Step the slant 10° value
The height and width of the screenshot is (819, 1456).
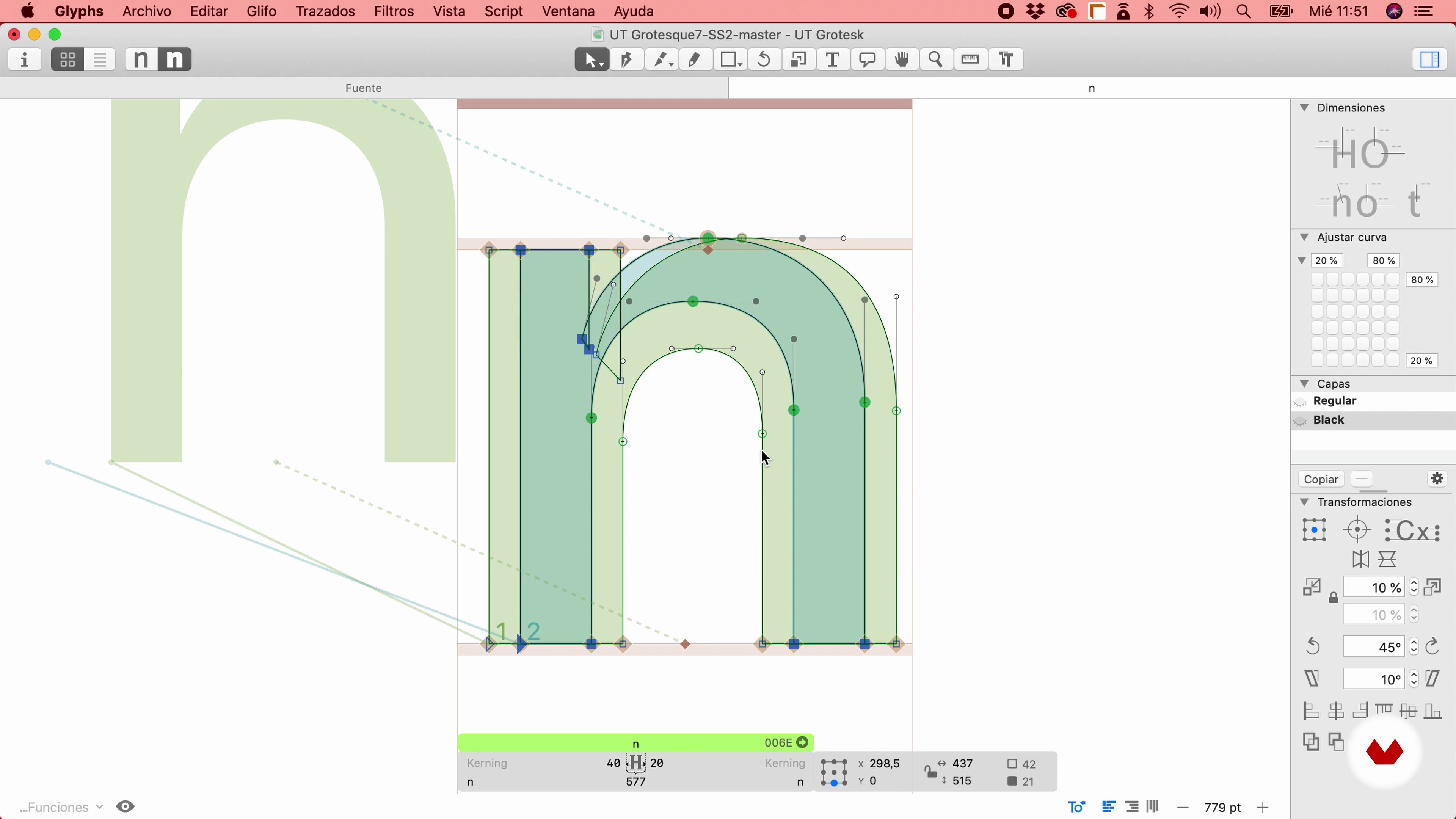click(x=1414, y=679)
